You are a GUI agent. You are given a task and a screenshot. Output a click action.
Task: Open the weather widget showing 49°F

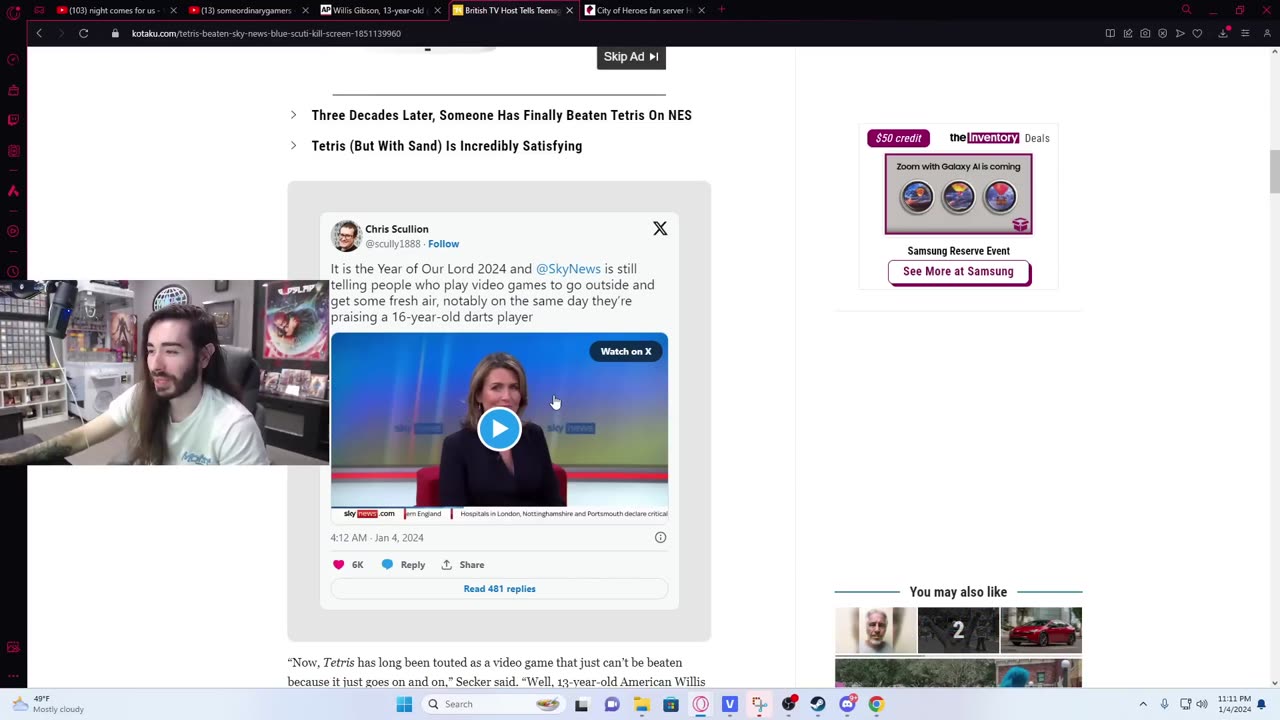tap(48, 704)
